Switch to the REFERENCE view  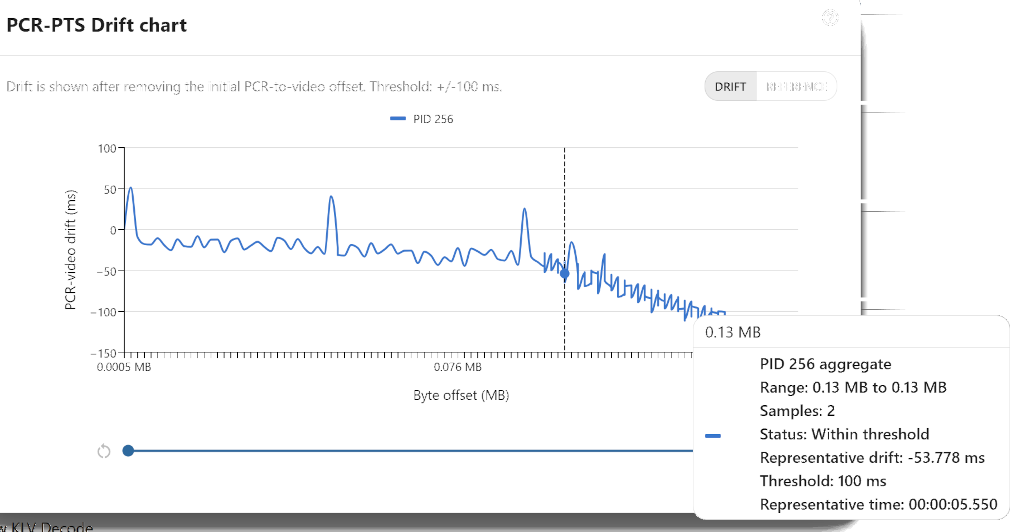pos(796,87)
